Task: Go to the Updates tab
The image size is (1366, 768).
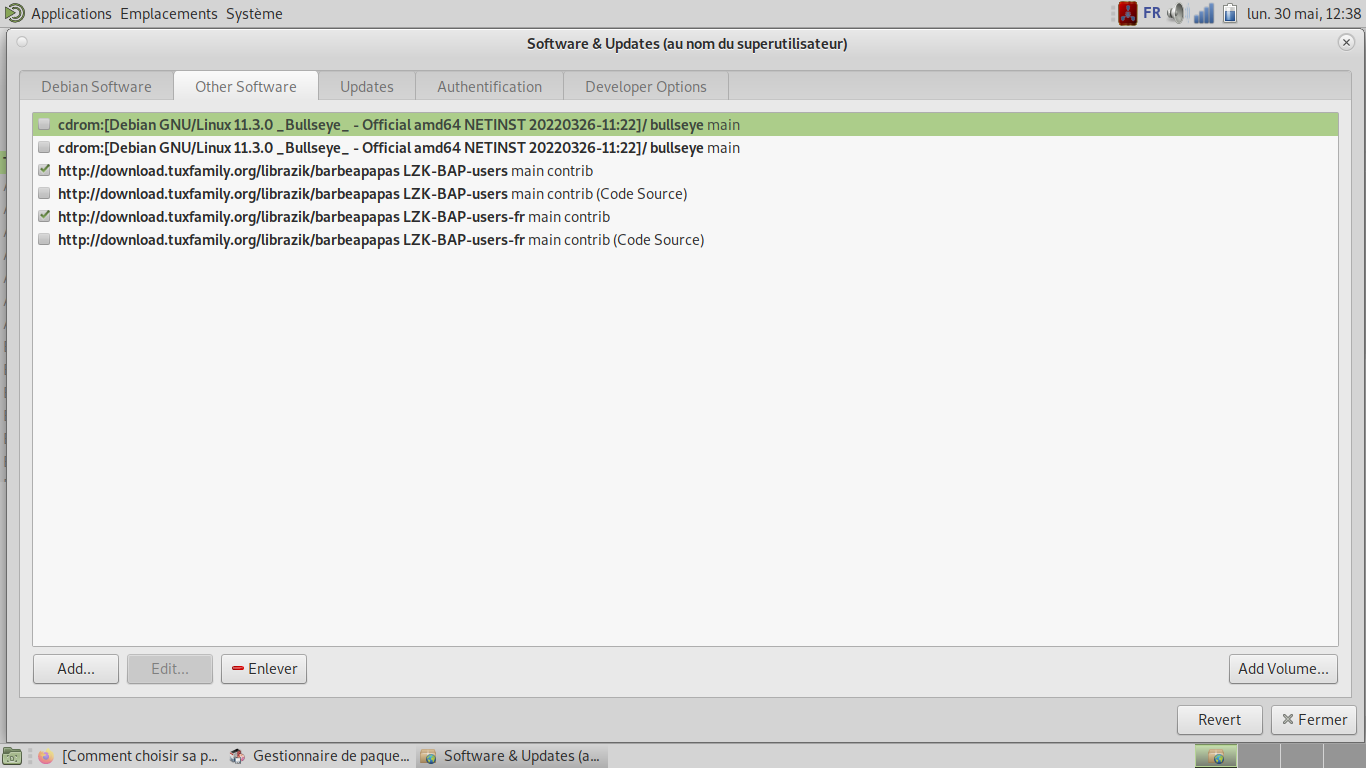Action: tap(367, 87)
